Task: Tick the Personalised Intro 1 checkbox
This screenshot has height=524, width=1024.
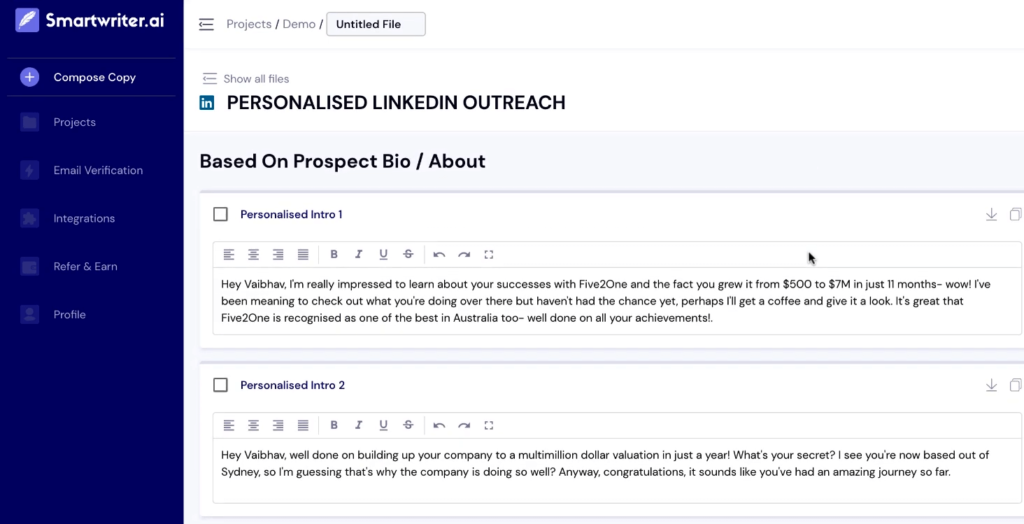Action: pyautogui.click(x=221, y=214)
